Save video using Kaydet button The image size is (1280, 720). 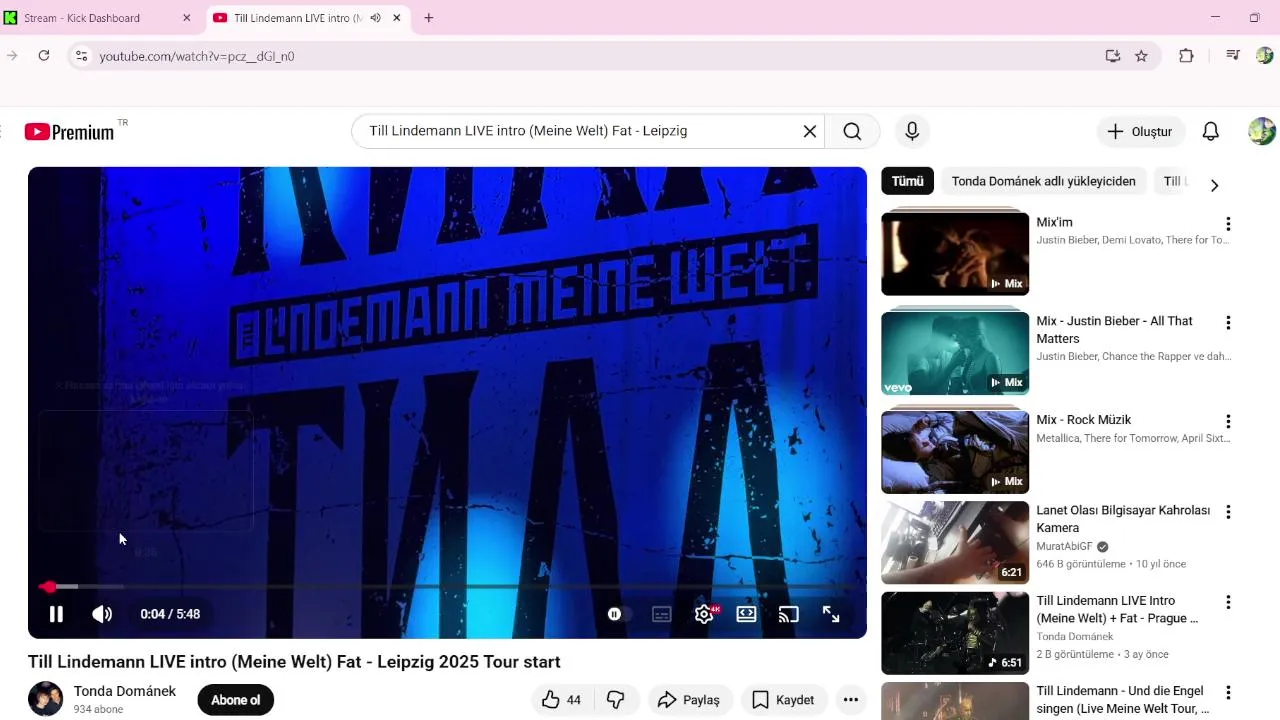tap(783, 700)
